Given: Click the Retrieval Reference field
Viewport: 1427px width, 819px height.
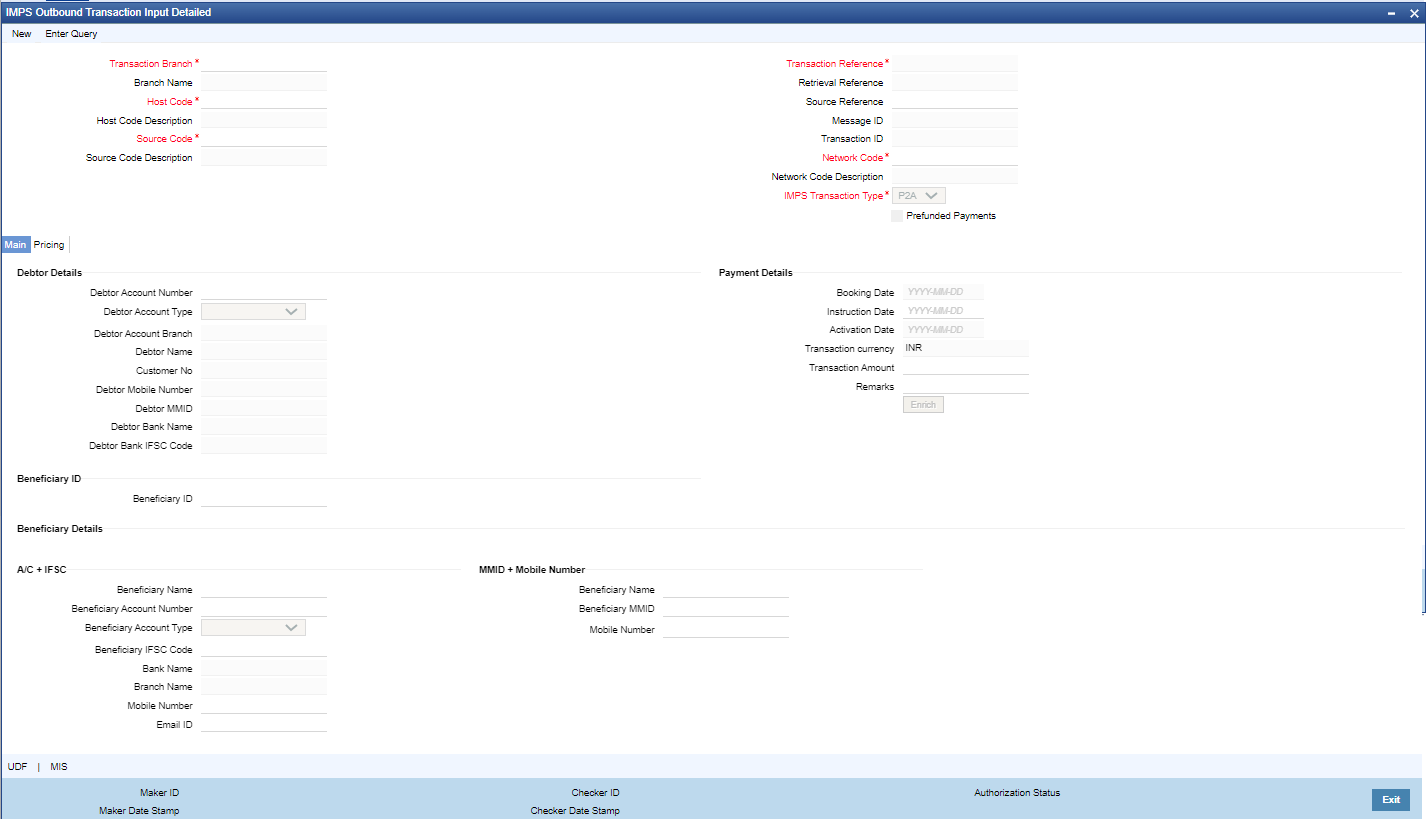Looking at the screenshot, I should pyautogui.click(x=955, y=82).
